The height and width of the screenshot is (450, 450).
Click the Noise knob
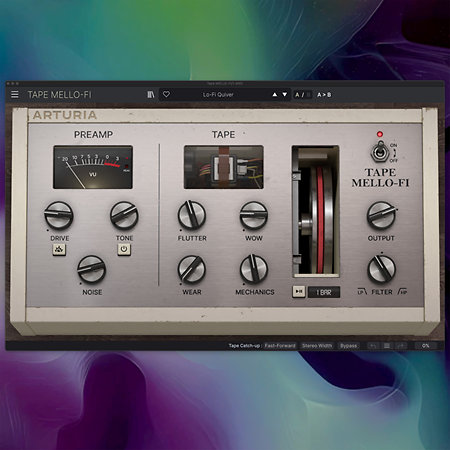(91, 269)
